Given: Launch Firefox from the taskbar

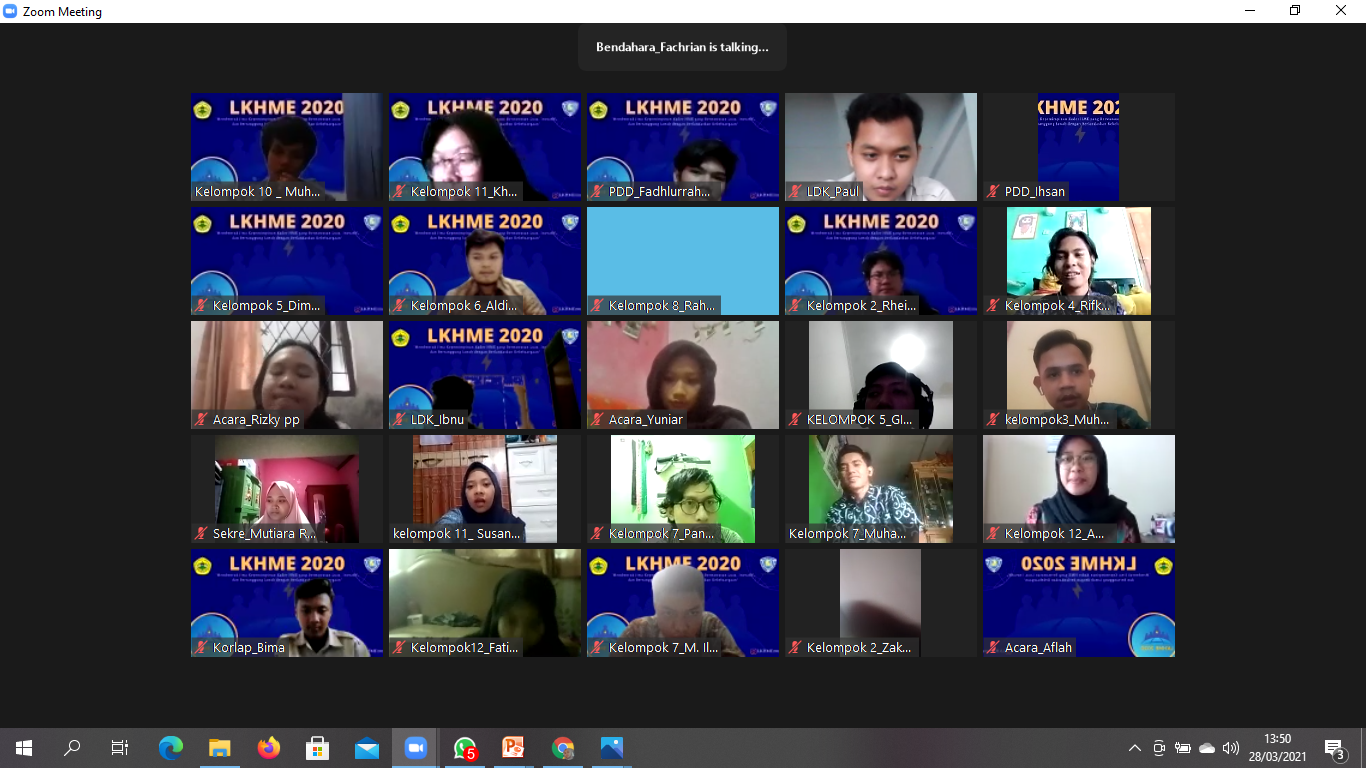Looking at the screenshot, I should point(269,748).
